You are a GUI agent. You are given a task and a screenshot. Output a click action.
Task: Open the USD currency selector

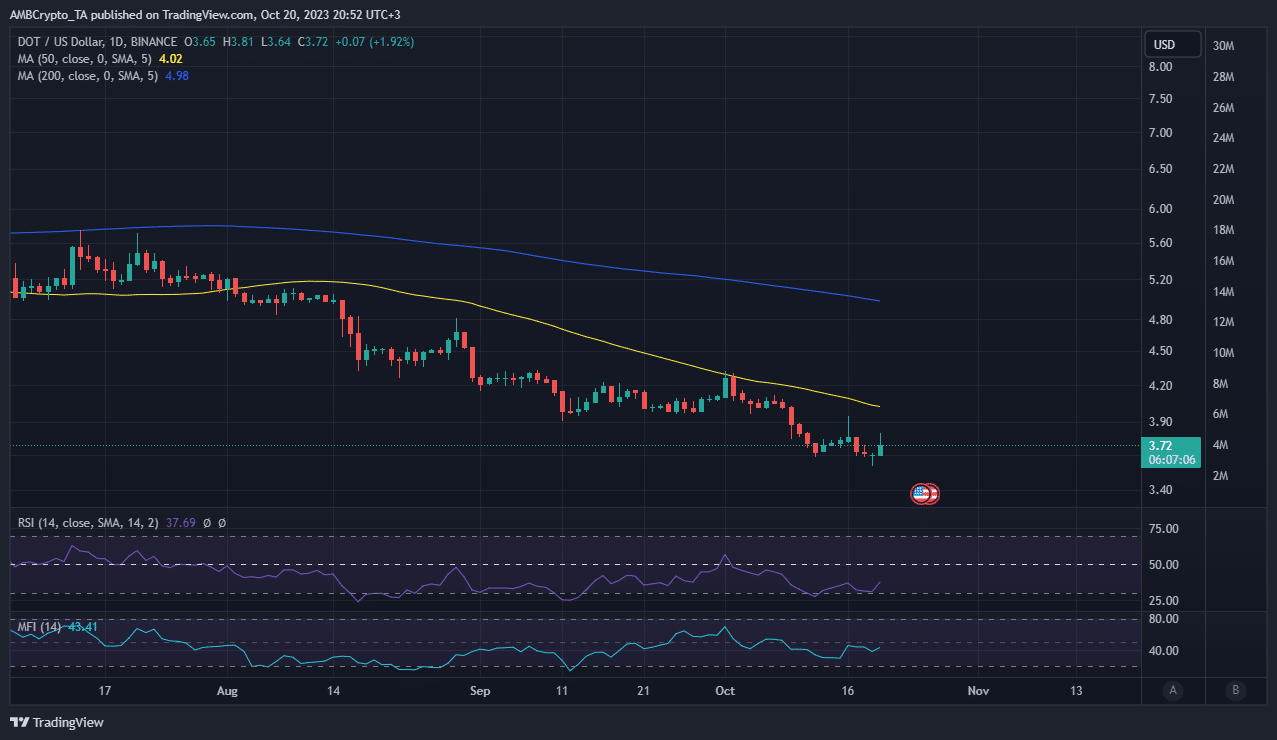(x=1171, y=44)
